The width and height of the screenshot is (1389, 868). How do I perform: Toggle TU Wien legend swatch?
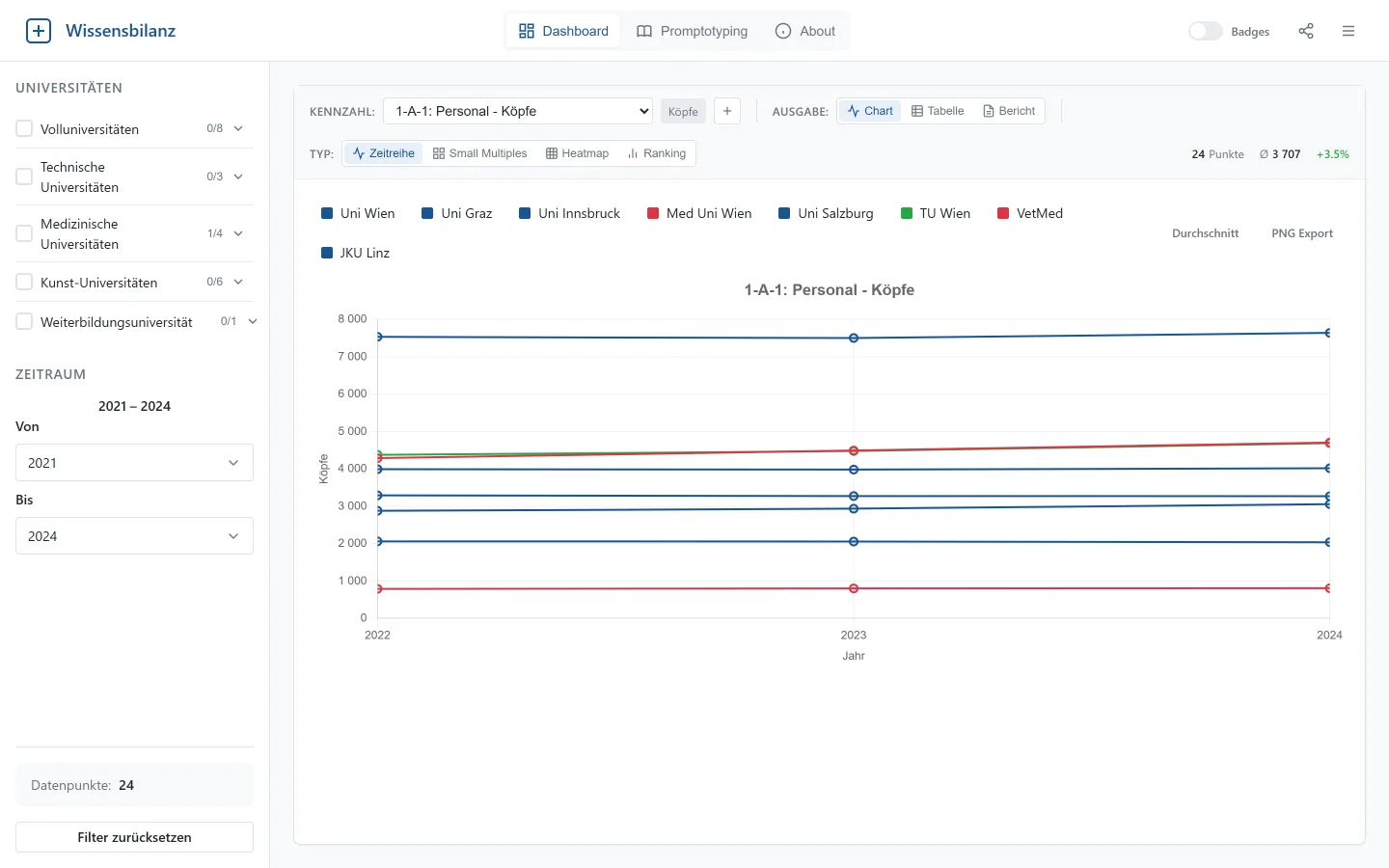coord(907,213)
